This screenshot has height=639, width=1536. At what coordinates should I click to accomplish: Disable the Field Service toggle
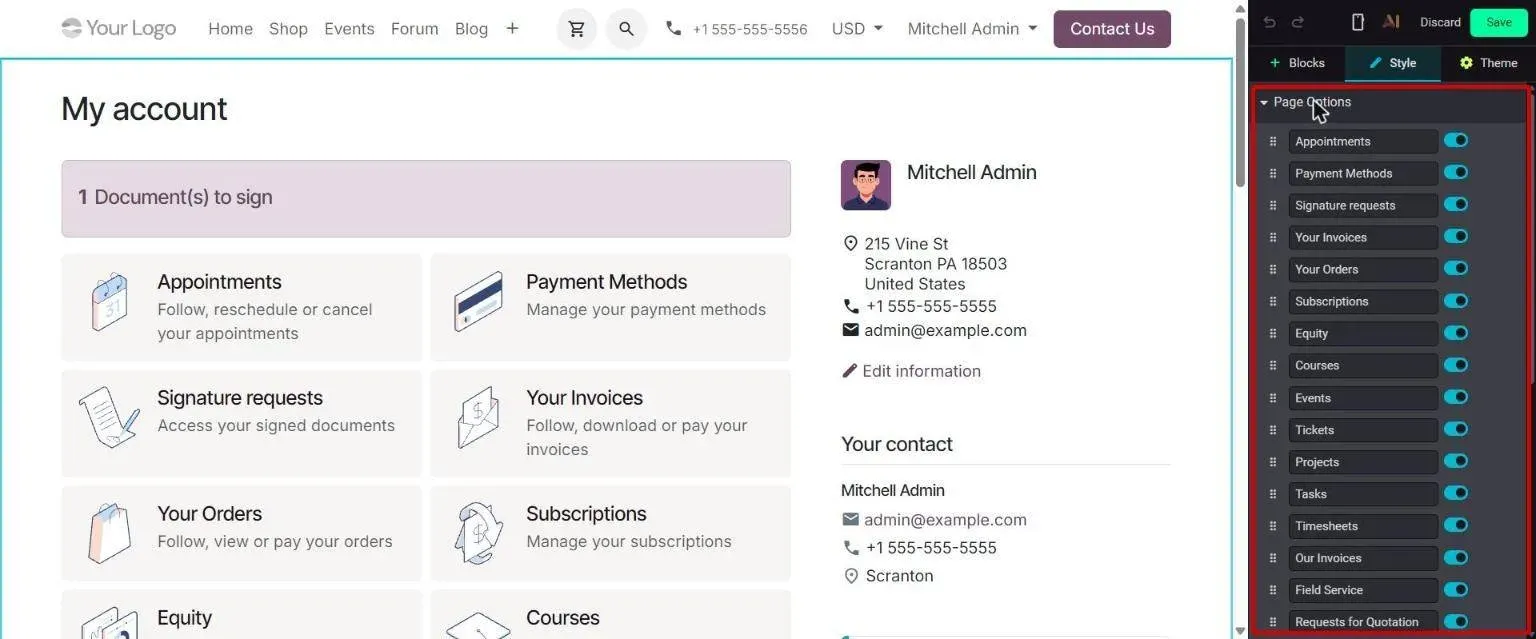click(x=1456, y=589)
